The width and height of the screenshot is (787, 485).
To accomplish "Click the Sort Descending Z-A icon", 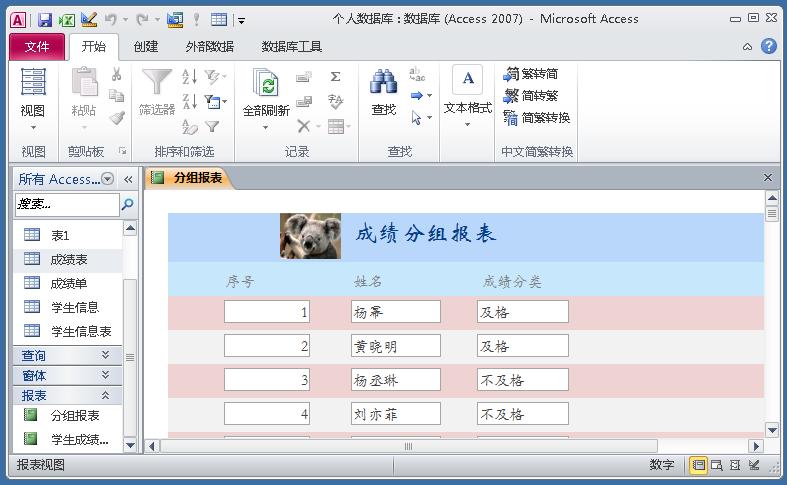I will tap(190, 101).
